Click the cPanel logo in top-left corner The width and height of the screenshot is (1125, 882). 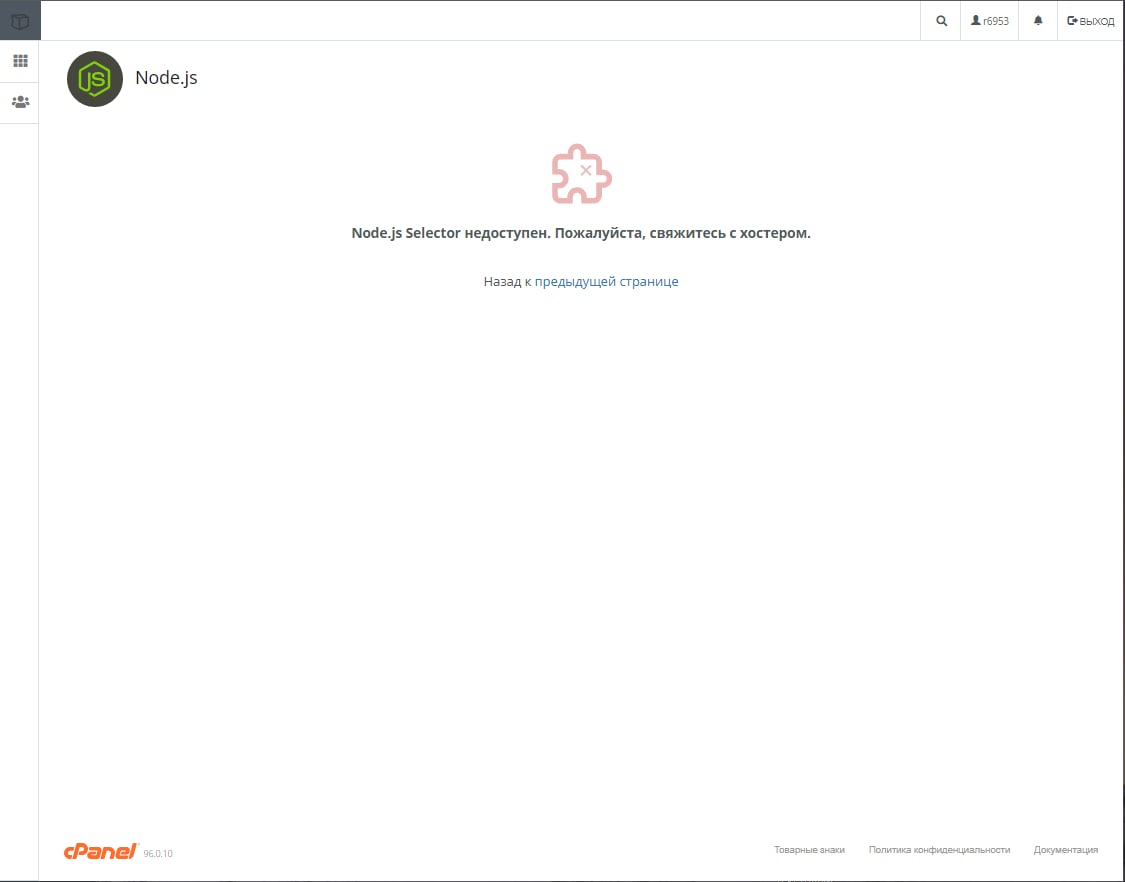(x=20, y=21)
